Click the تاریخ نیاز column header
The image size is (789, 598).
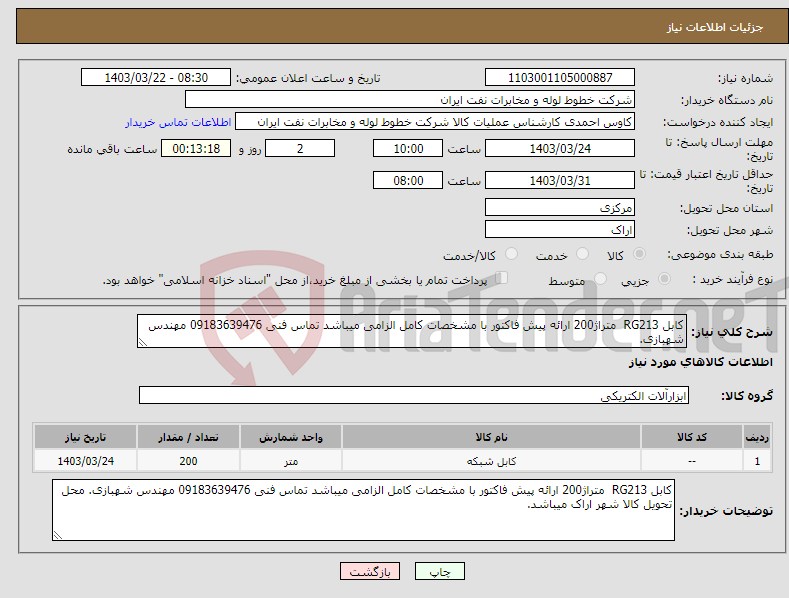(86, 437)
